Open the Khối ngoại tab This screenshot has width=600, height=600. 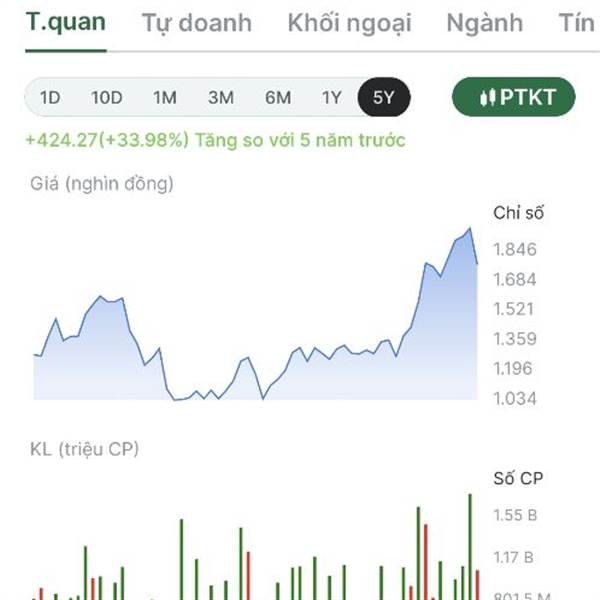349,23
